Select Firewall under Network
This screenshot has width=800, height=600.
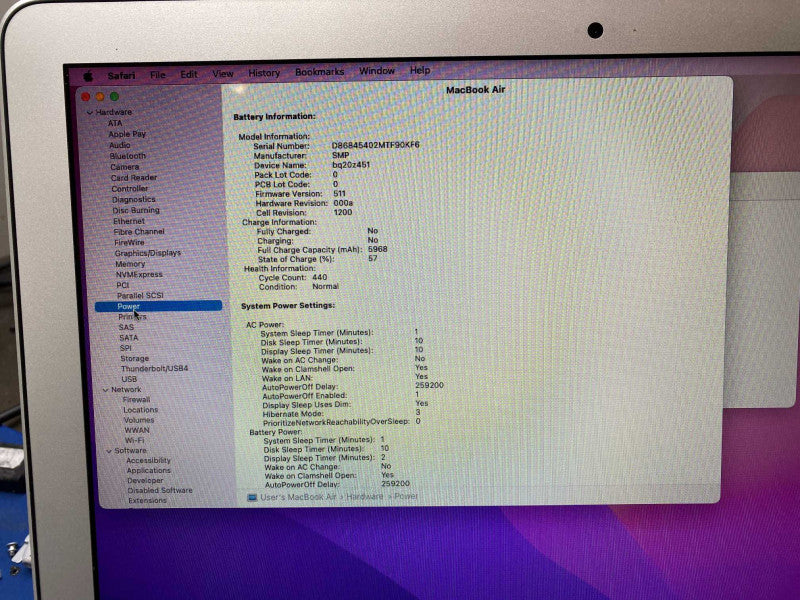(136, 400)
